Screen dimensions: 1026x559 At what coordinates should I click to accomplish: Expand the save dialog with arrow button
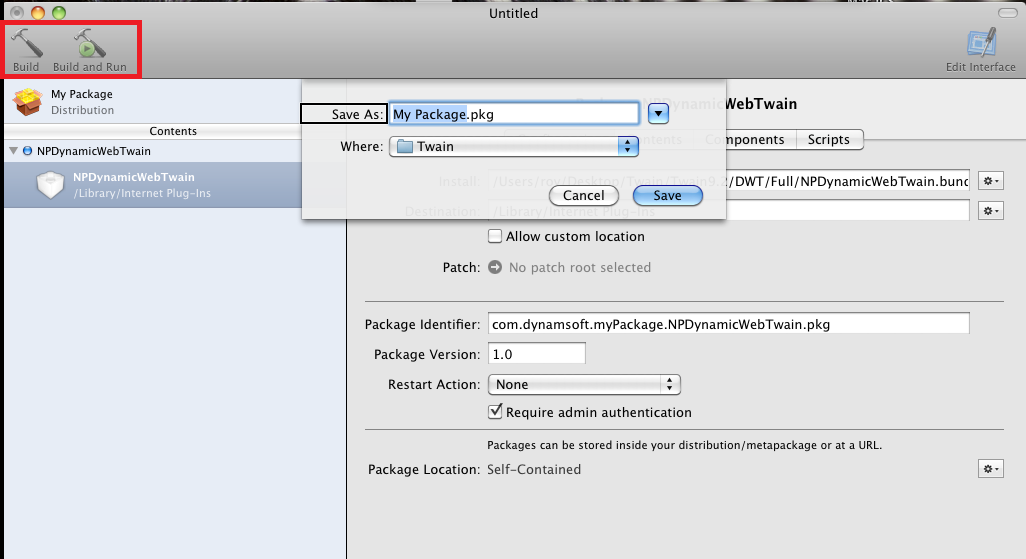tap(658, 113)
